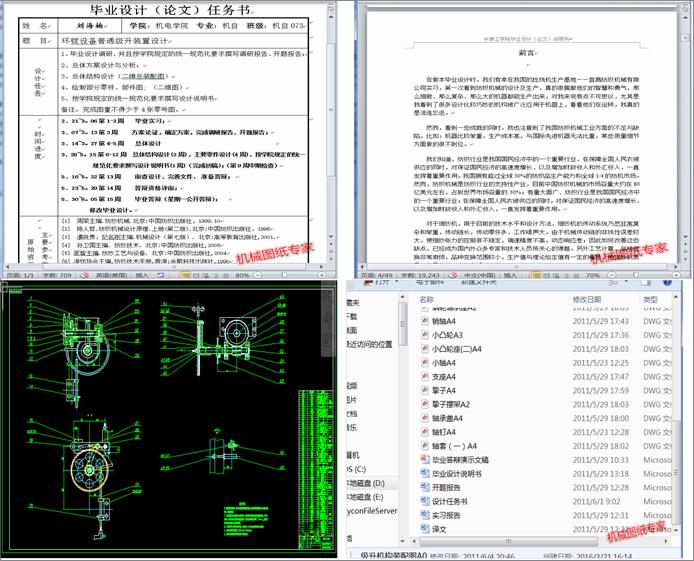This screenshot has height=561, width=694.
Task: Select 实习报告 file name
Action: point(446,515)
